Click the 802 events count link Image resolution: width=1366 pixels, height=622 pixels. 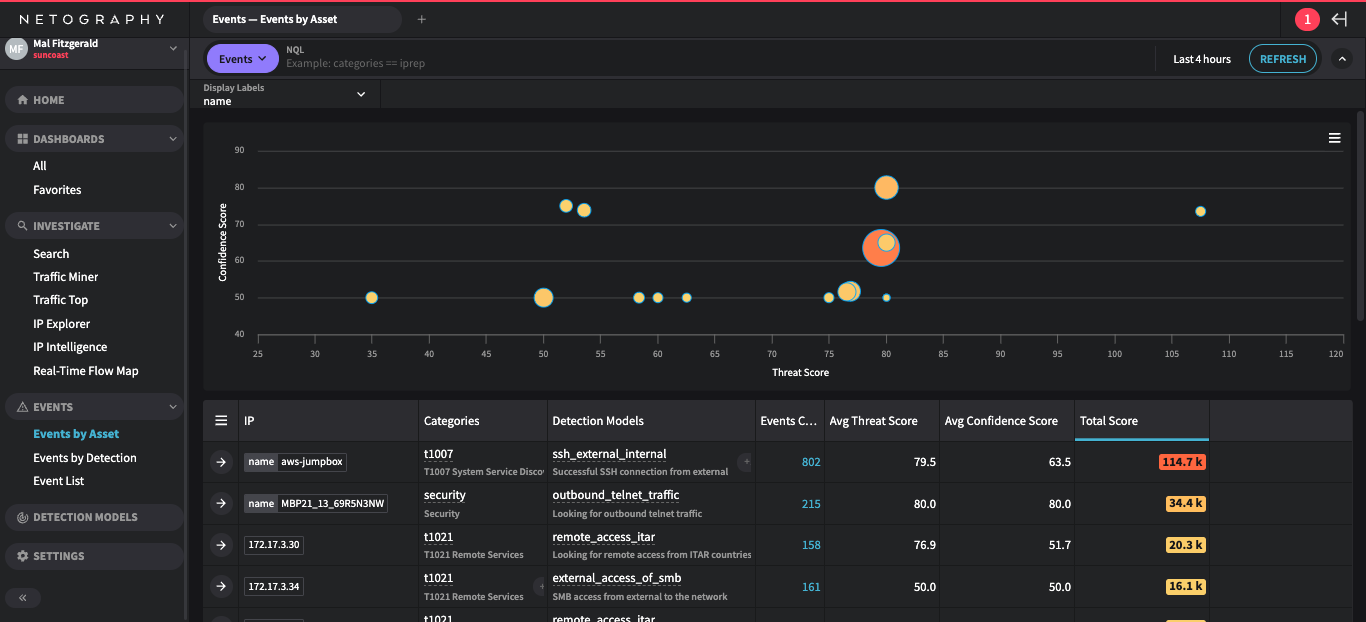810,462
